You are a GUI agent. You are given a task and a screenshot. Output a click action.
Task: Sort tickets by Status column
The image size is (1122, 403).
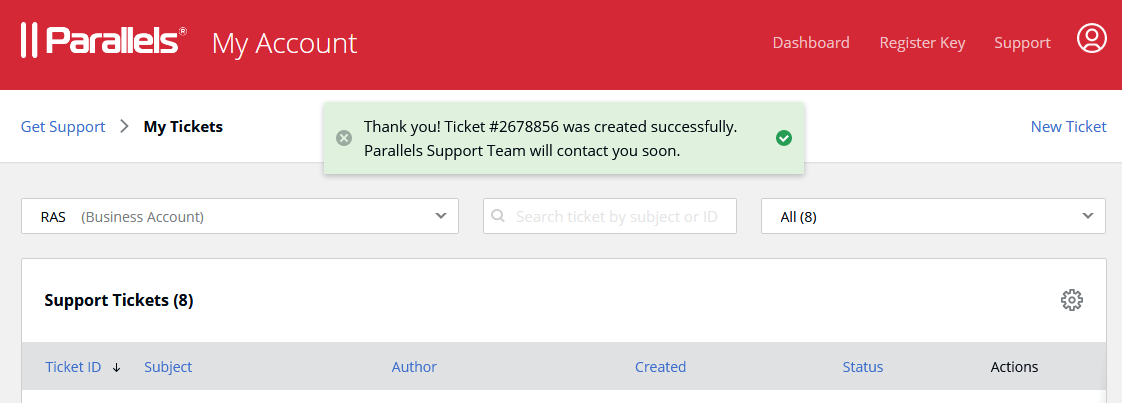863,366
